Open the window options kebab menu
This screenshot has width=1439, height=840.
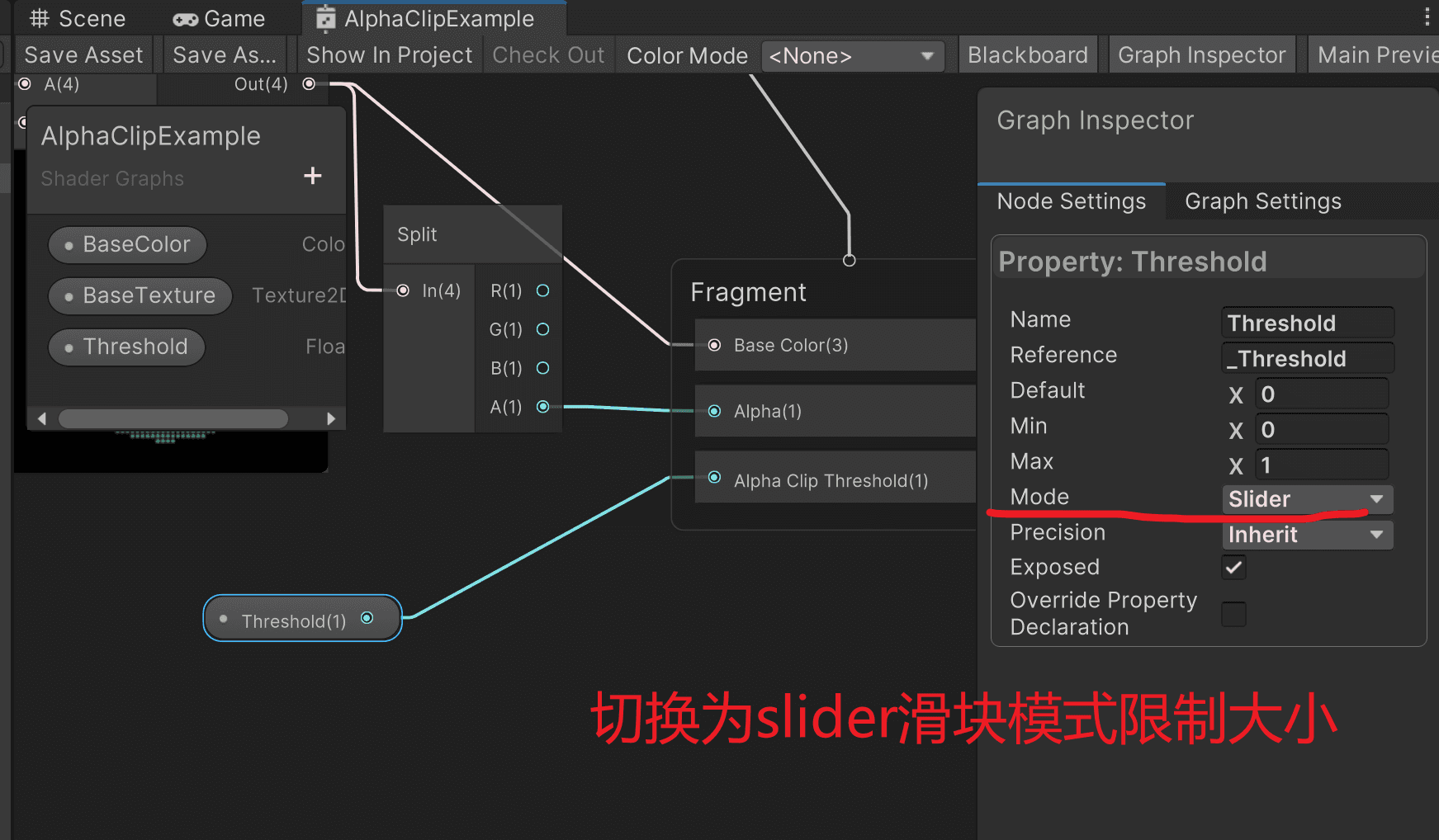1427,17
